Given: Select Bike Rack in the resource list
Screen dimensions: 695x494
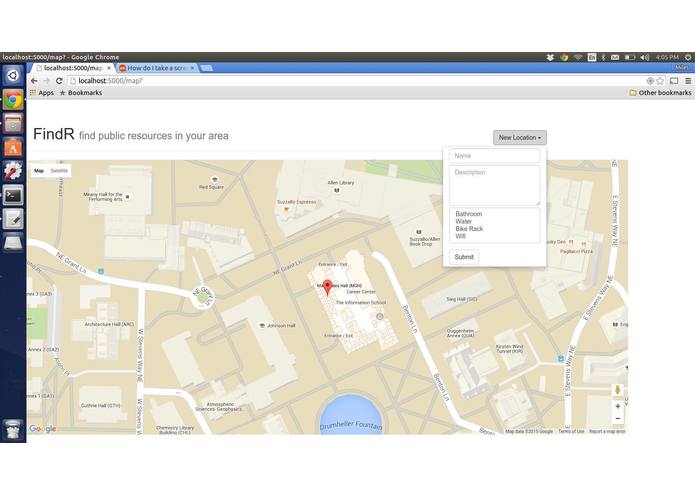Looking at the screenshot, I should tap(469, 229).
